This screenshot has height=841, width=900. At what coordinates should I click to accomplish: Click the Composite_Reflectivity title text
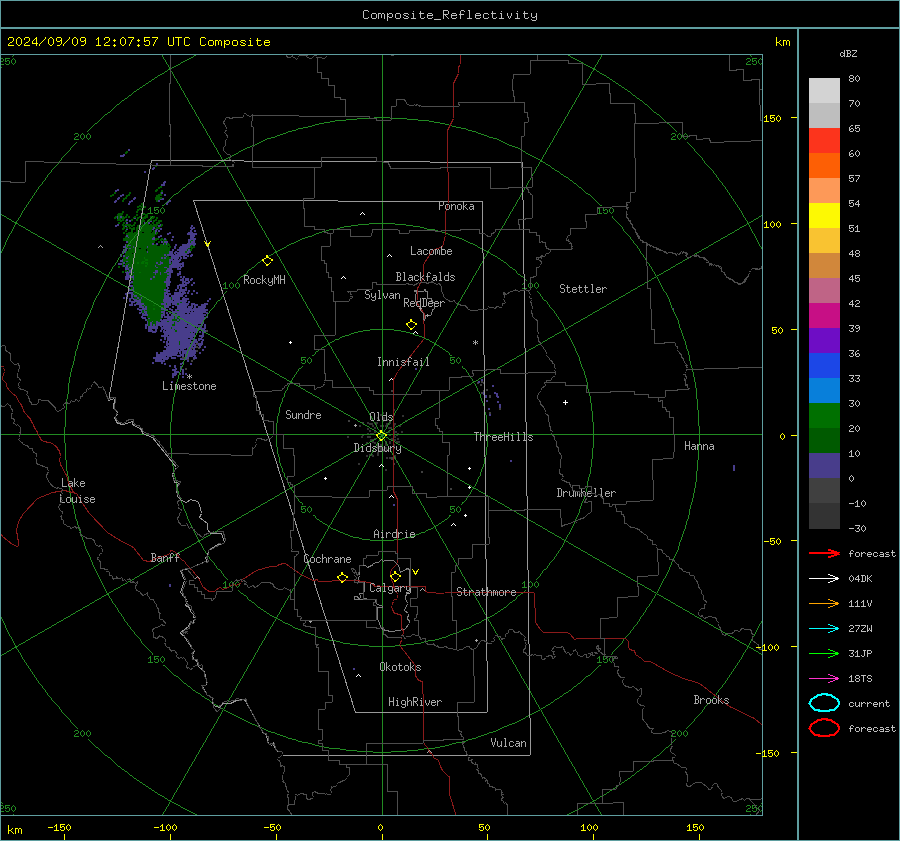[450, 15]
